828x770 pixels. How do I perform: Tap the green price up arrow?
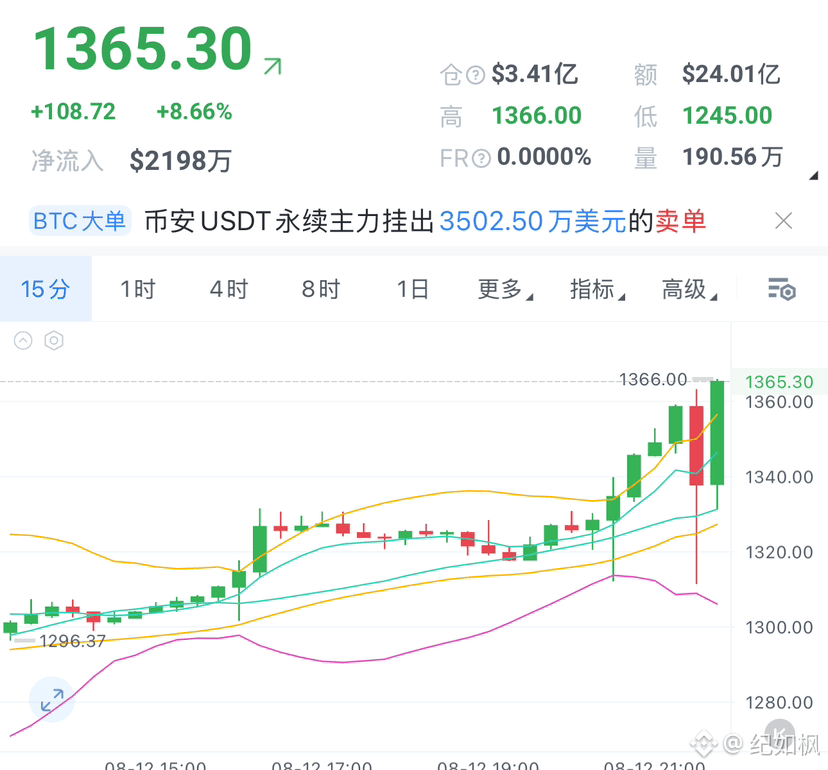pyautogui.click(x=272, y=66)
